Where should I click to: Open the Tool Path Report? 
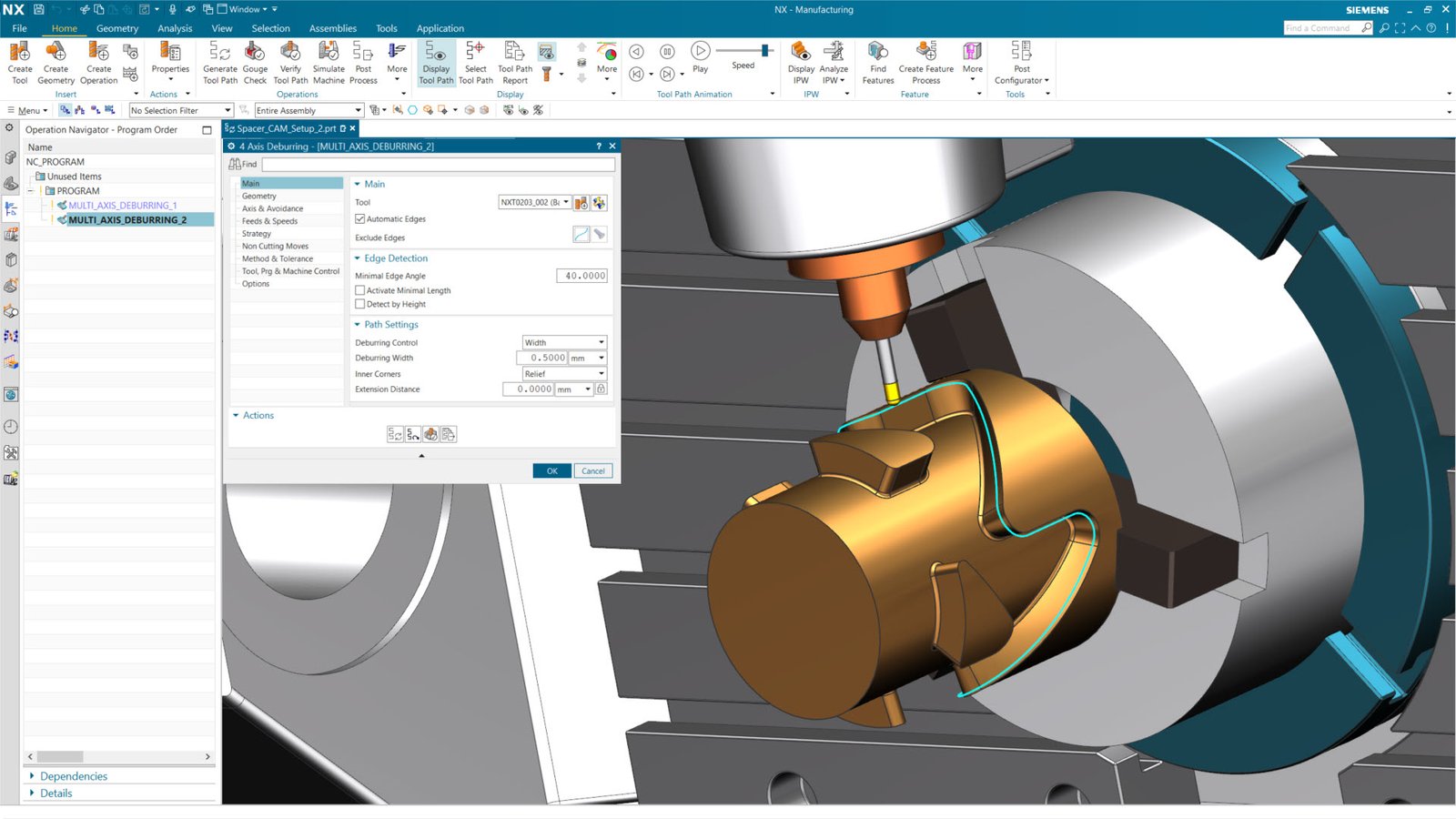click(514, 62)
